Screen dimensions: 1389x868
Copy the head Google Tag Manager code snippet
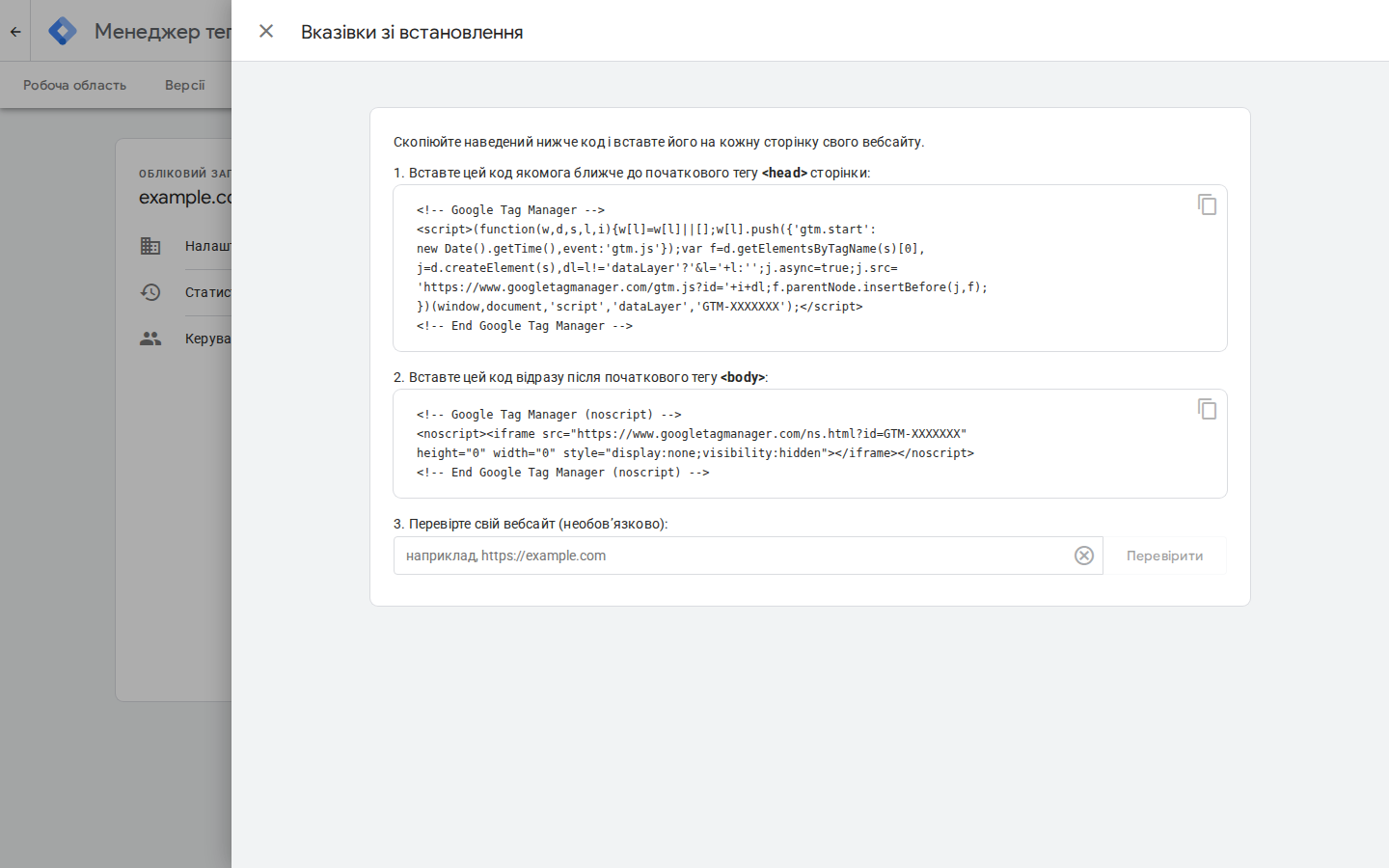(x=1207, y=204)
